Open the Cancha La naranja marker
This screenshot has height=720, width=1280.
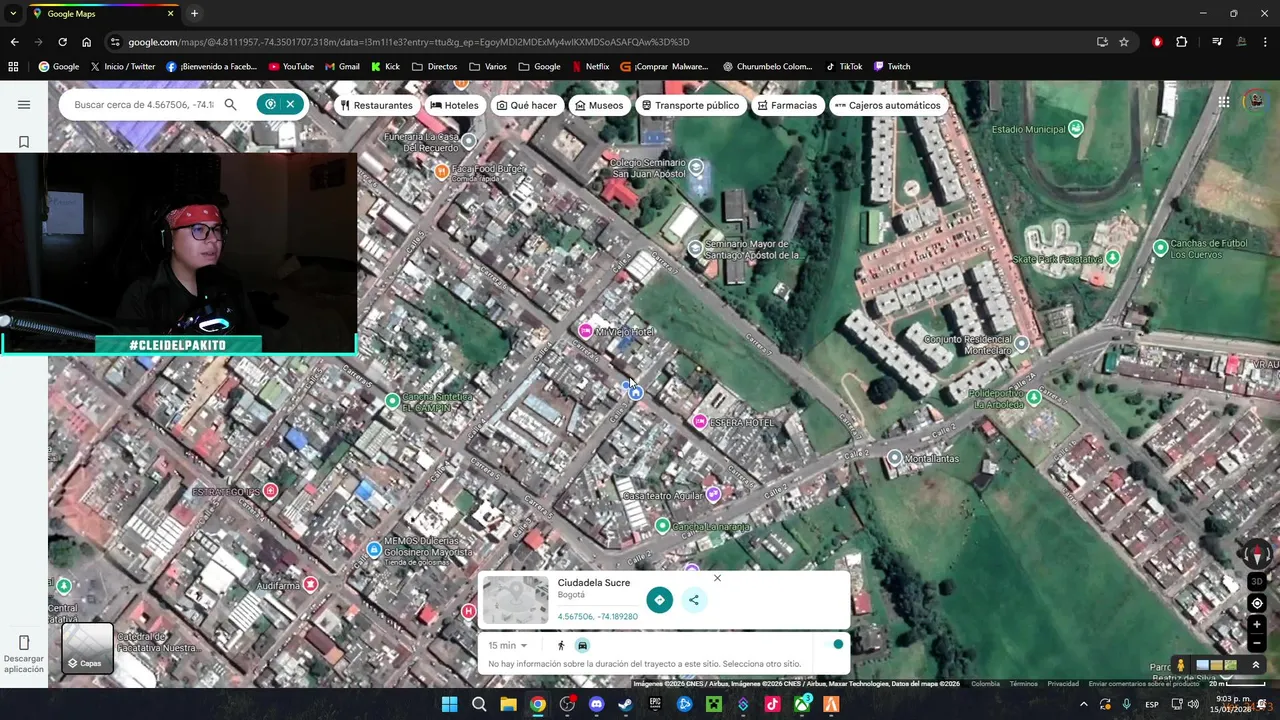662,525
